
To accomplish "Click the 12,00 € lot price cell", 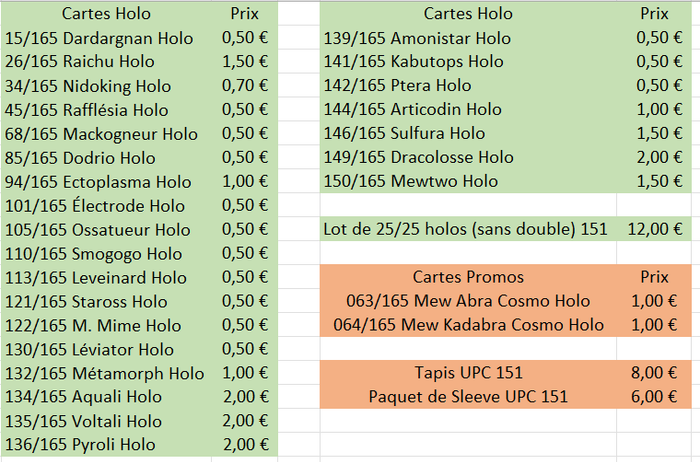I will pos(654,229).
